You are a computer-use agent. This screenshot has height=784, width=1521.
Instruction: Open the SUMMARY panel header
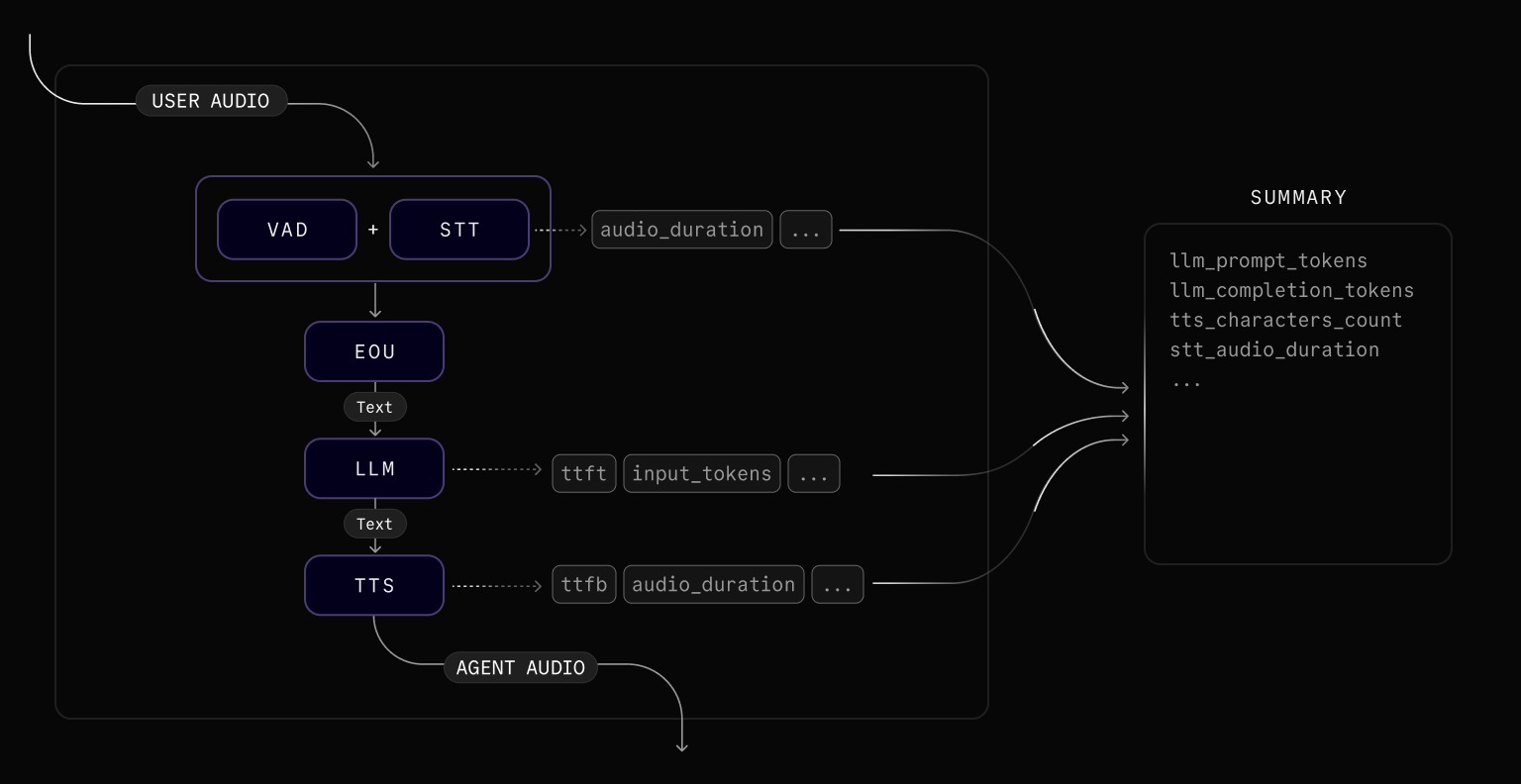pos(1297,196)
